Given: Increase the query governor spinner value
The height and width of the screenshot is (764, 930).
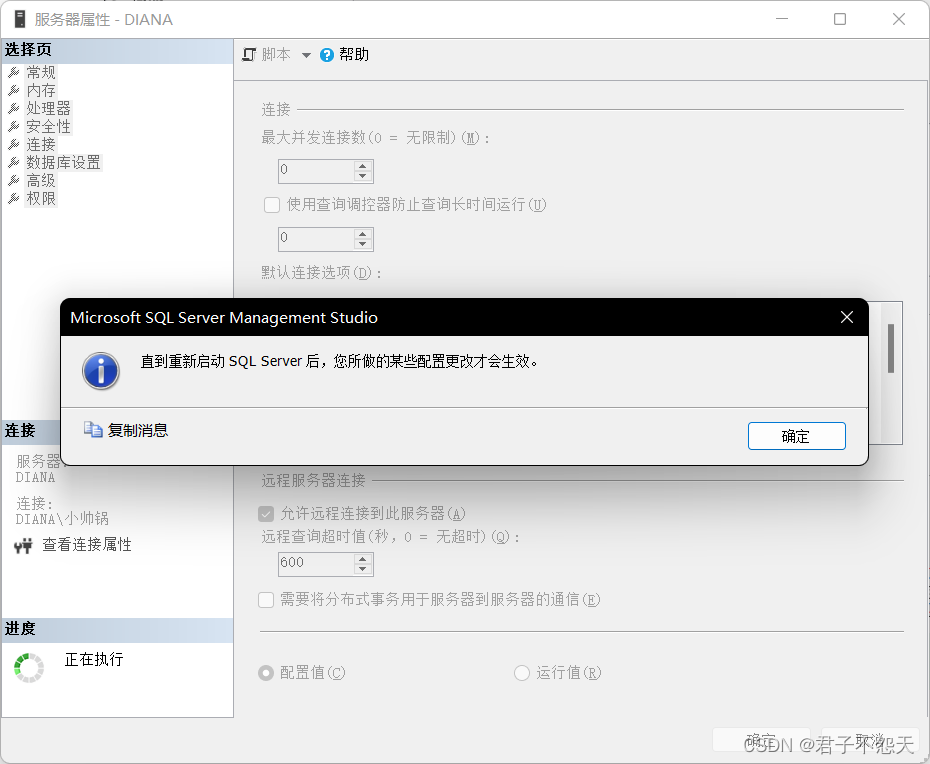Looking at the screenshot, I should [363, 234].
